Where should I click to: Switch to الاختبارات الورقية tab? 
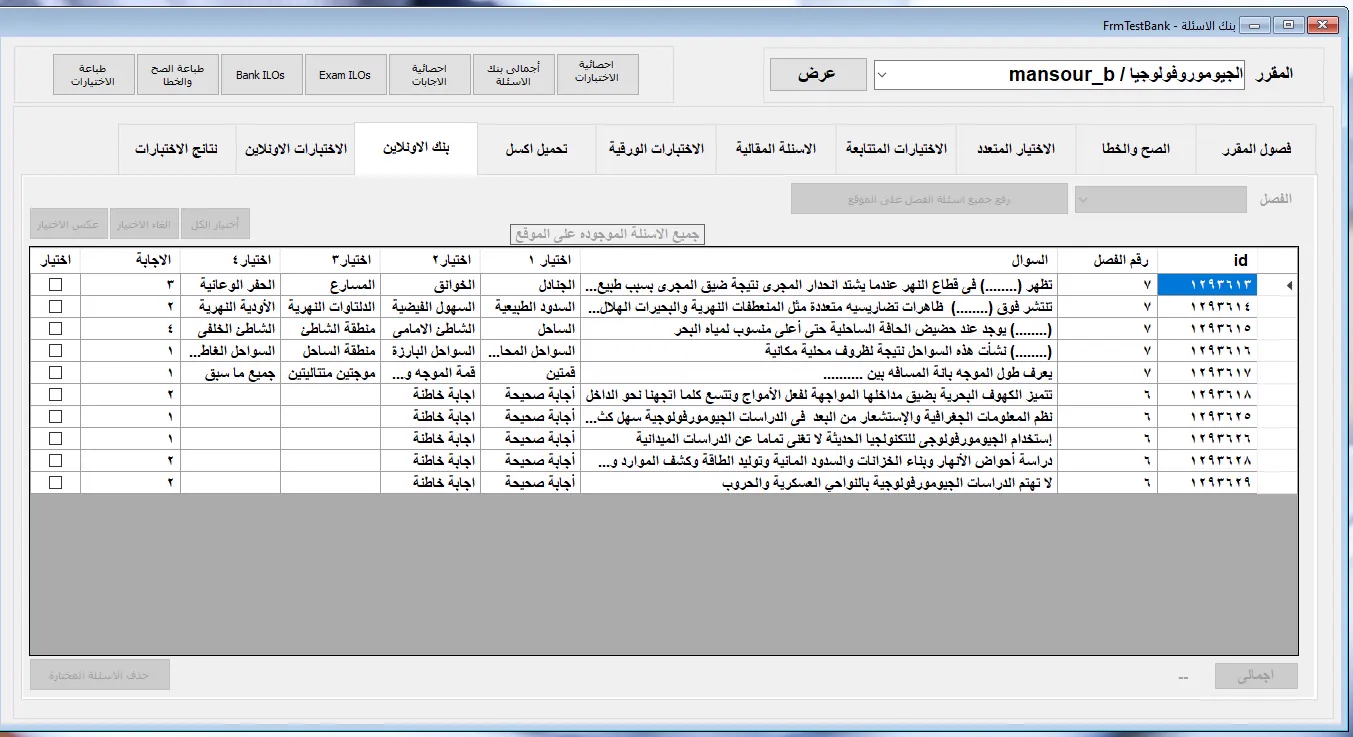click(x=656, y=149)
